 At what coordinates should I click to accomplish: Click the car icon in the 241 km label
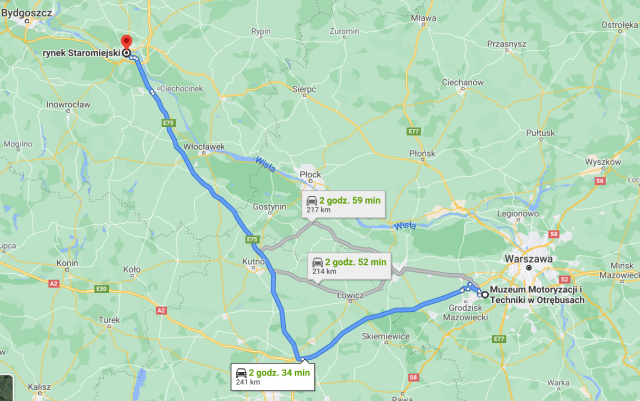coord(241,373)
